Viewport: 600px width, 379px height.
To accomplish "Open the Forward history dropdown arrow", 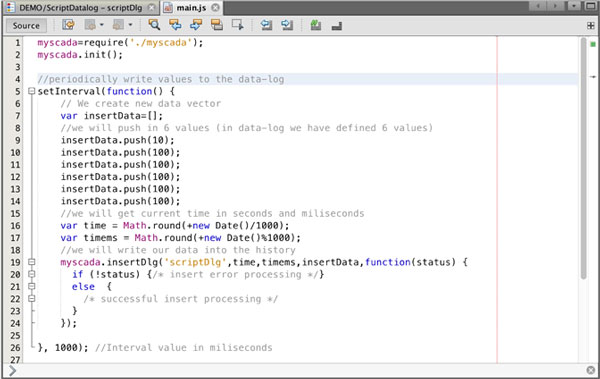I will 130,25.
